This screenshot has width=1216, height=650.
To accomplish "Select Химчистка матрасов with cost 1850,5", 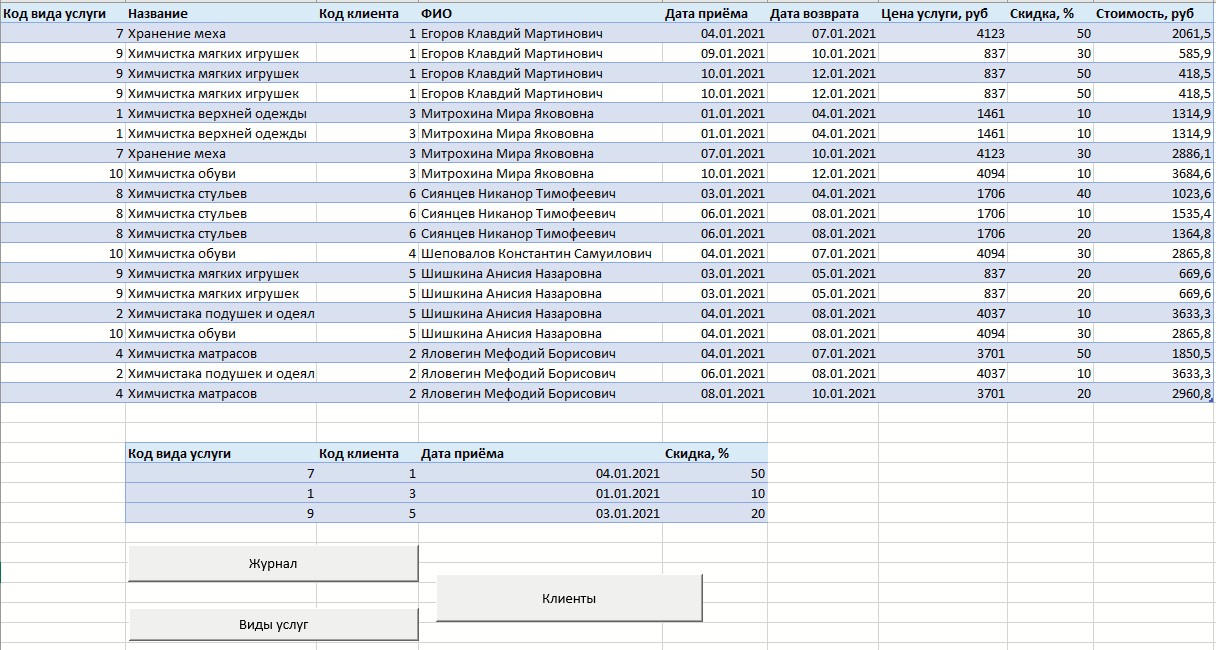I will click(221, 354).
